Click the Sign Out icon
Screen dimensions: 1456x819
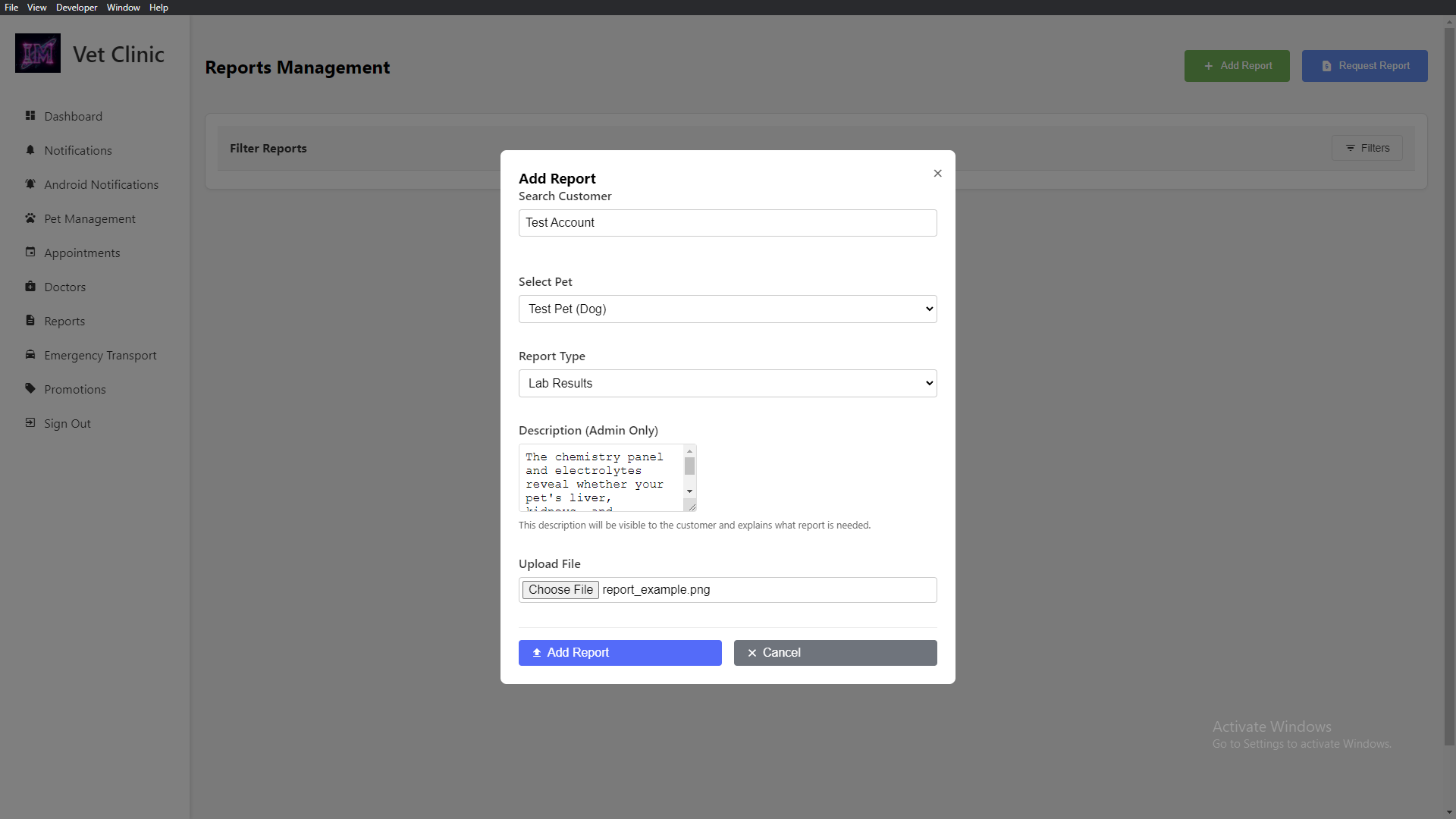click(30, 423)
